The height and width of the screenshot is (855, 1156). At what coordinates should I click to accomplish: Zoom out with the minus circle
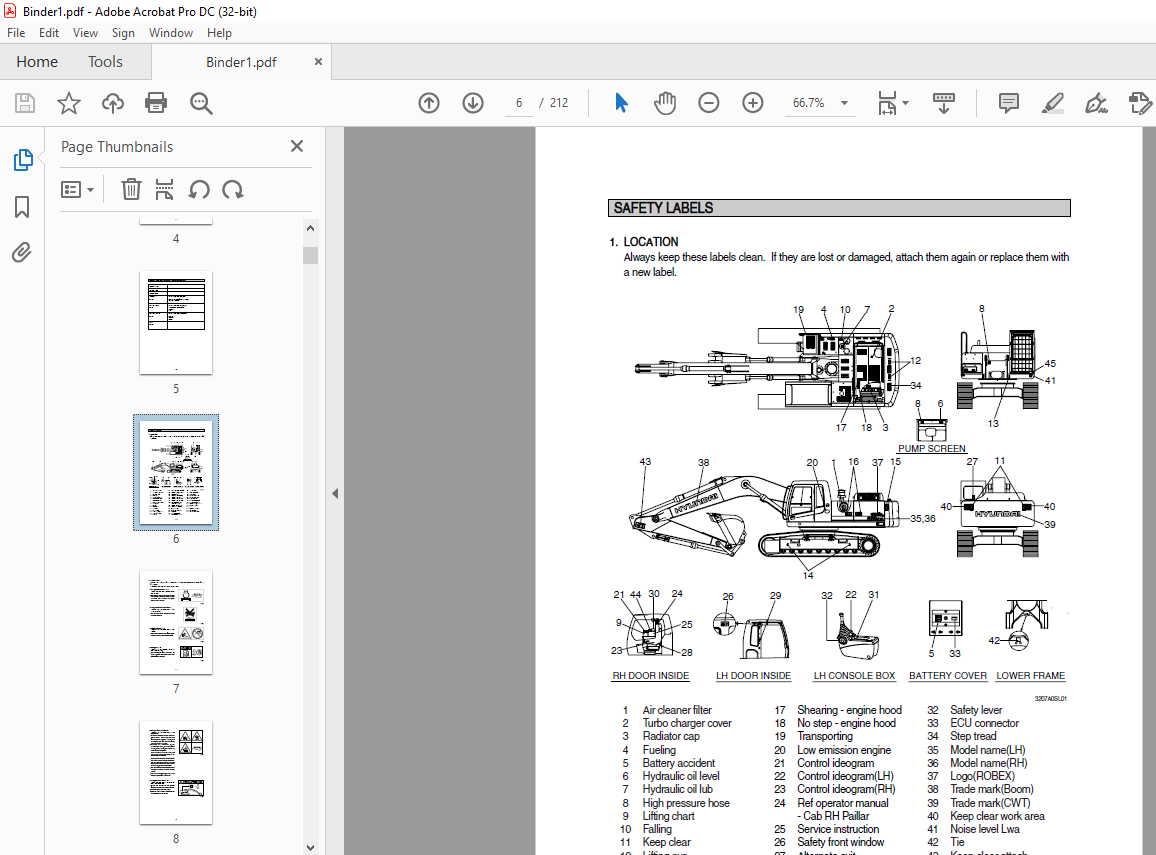click(x=708, y=103)
